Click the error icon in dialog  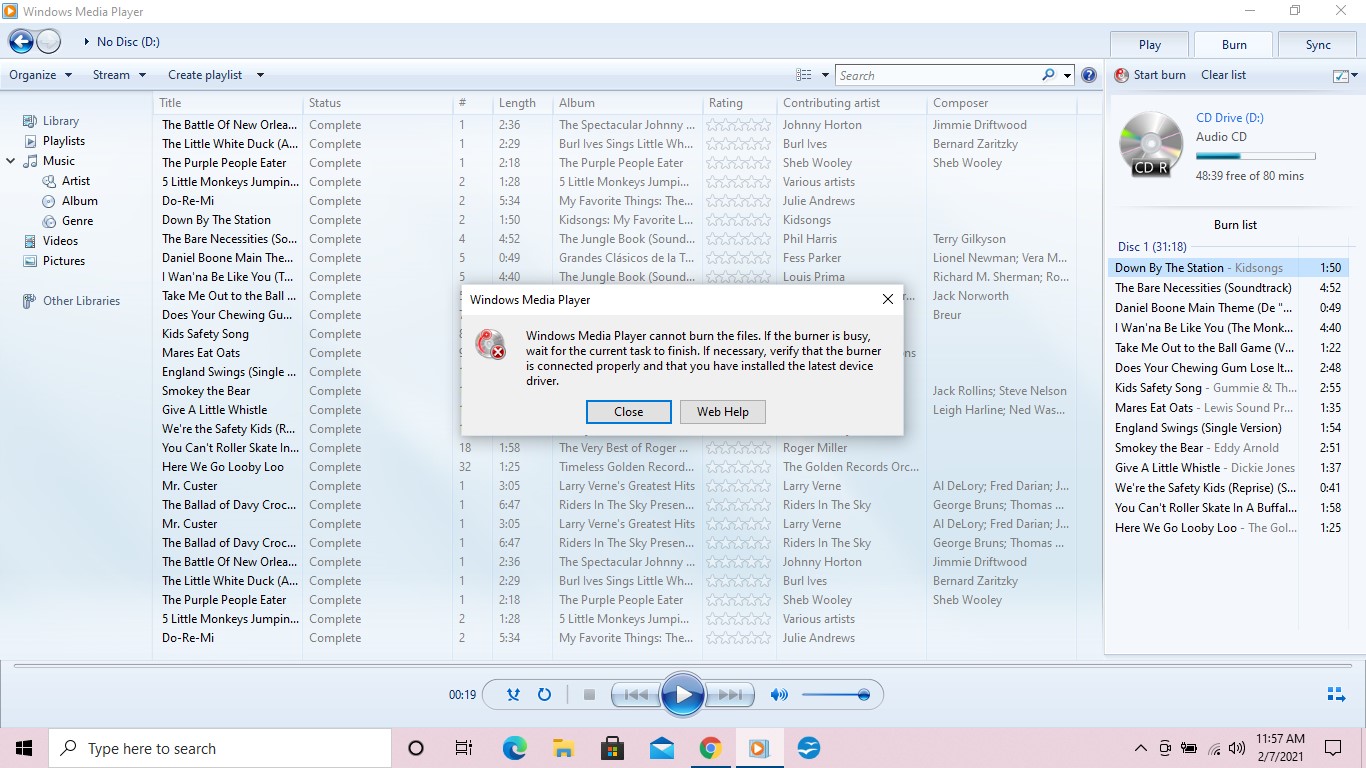pos(491,344)
